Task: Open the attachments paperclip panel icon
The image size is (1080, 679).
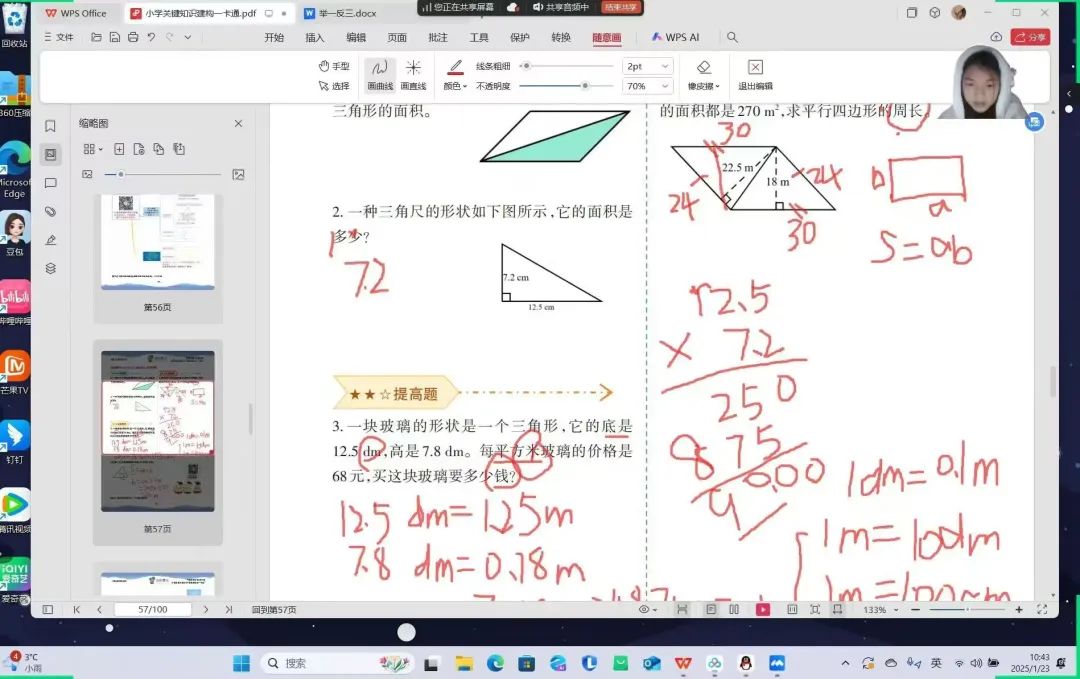Action: pyautogui.click(x=50, y=211)
